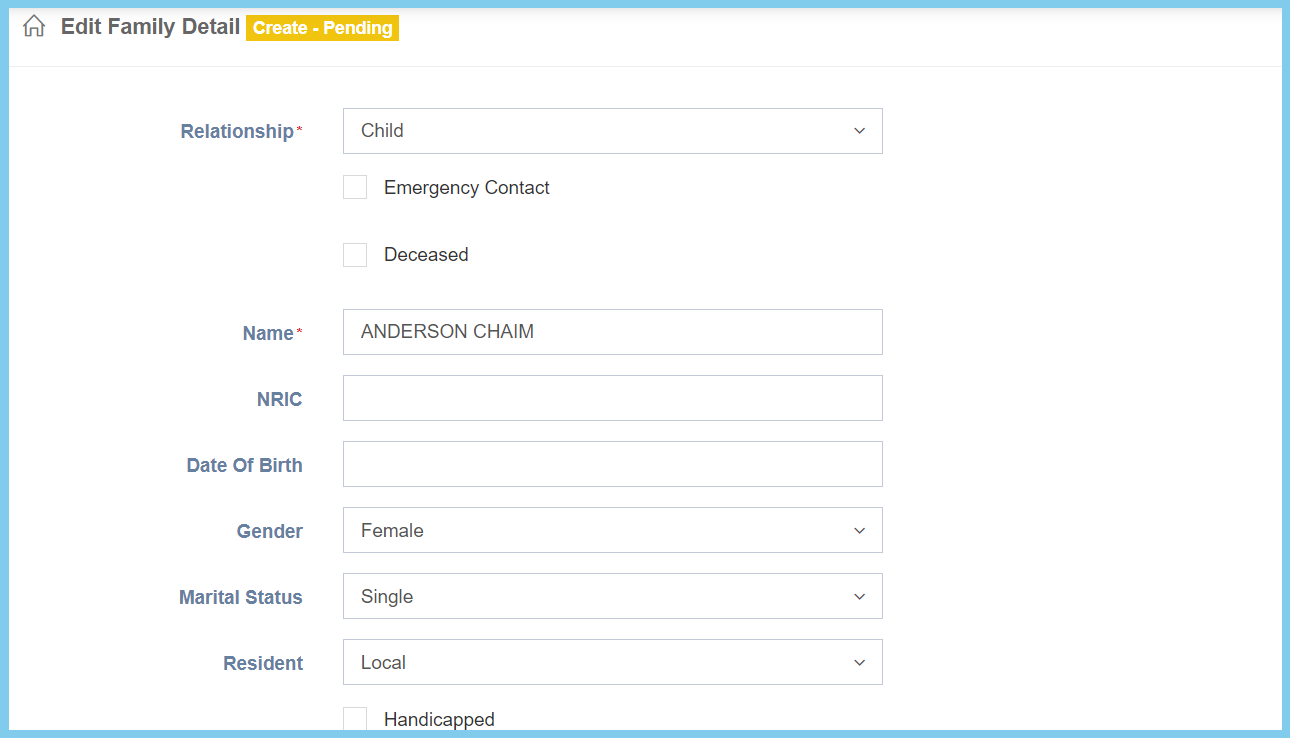The width and height of the screenshot is (1290, 738).
Task: Click the Gender field label
Action: point(269,531)
